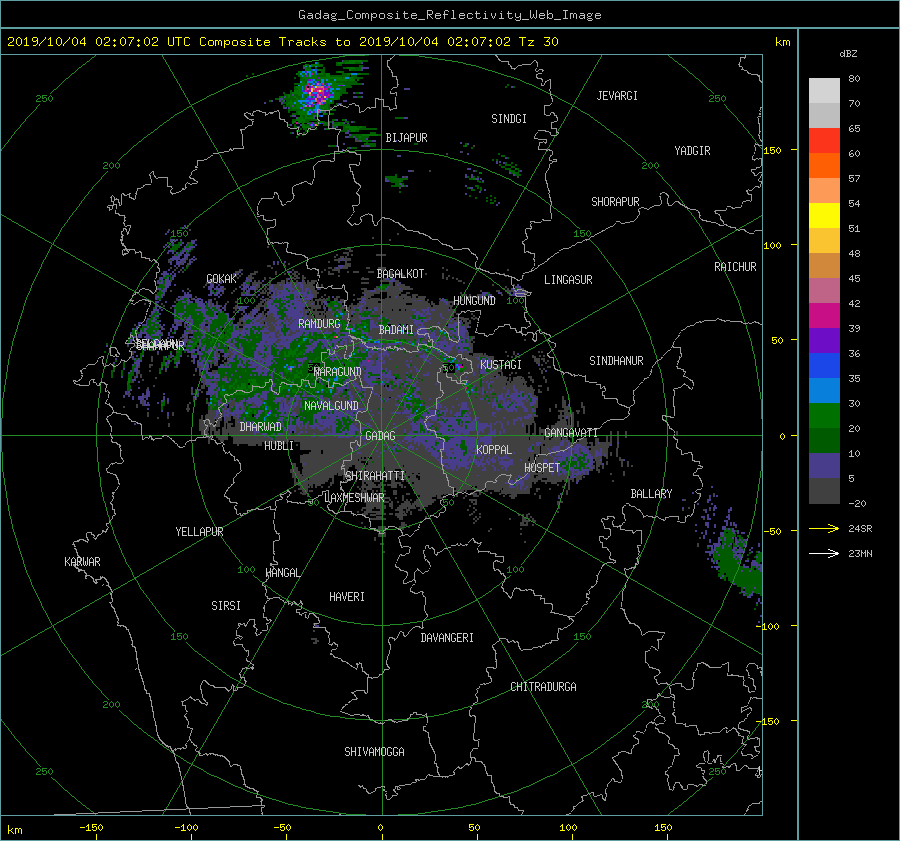The height and width of the screenshot is (841, 900).
Task: Click the dark gray -20 dBZ legend swatch
Action: pyautogui.click(x=824, y=491)
